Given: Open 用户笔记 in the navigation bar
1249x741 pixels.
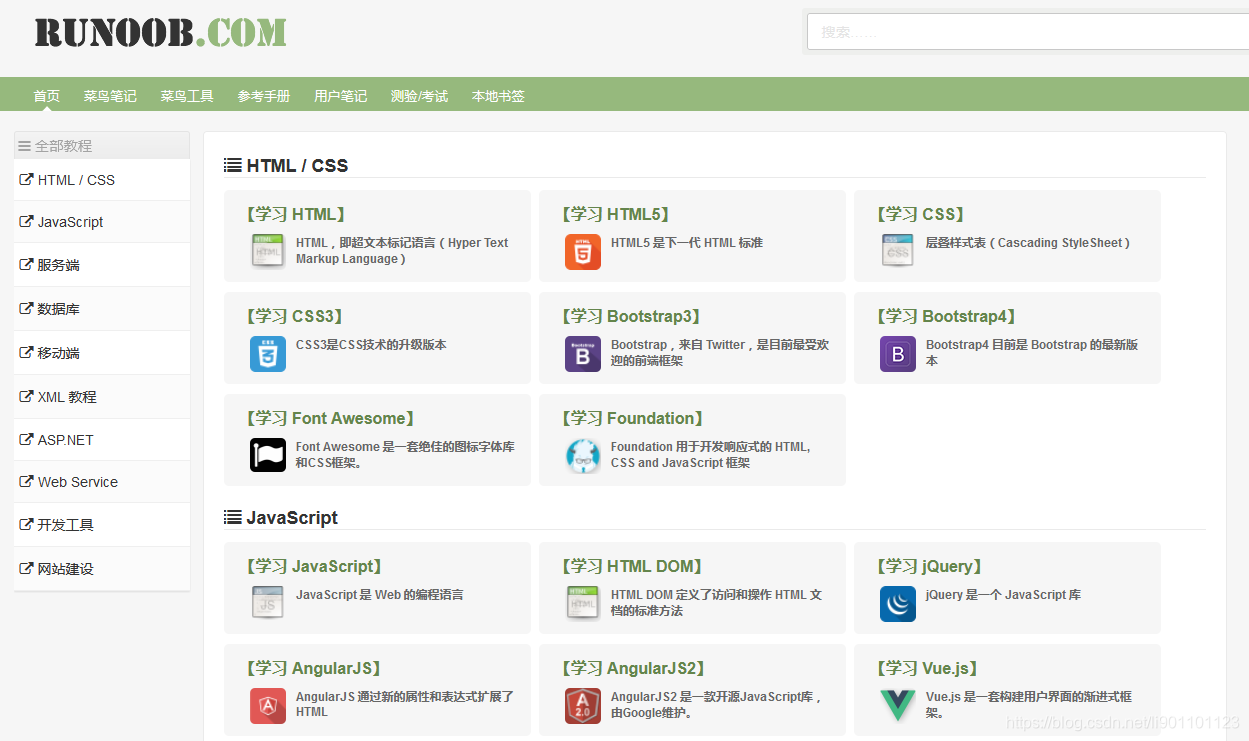Looking at the screenshot, I should (341, 96).
